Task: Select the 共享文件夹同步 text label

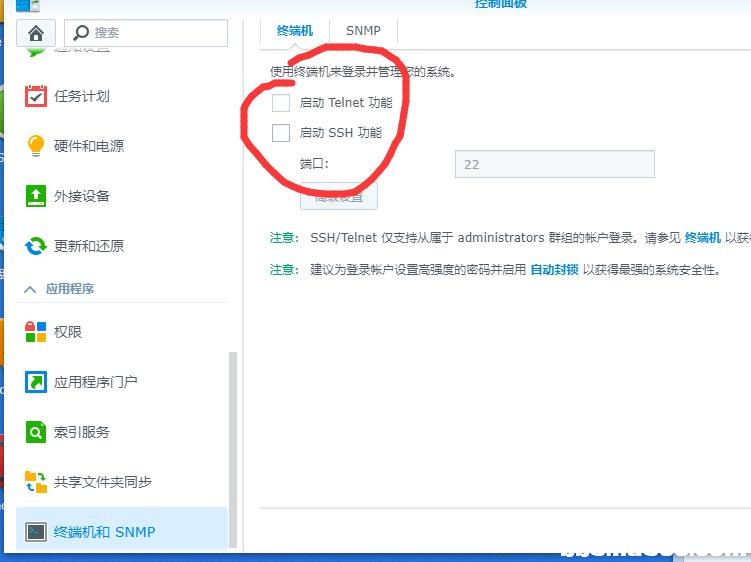Action: 103,482
